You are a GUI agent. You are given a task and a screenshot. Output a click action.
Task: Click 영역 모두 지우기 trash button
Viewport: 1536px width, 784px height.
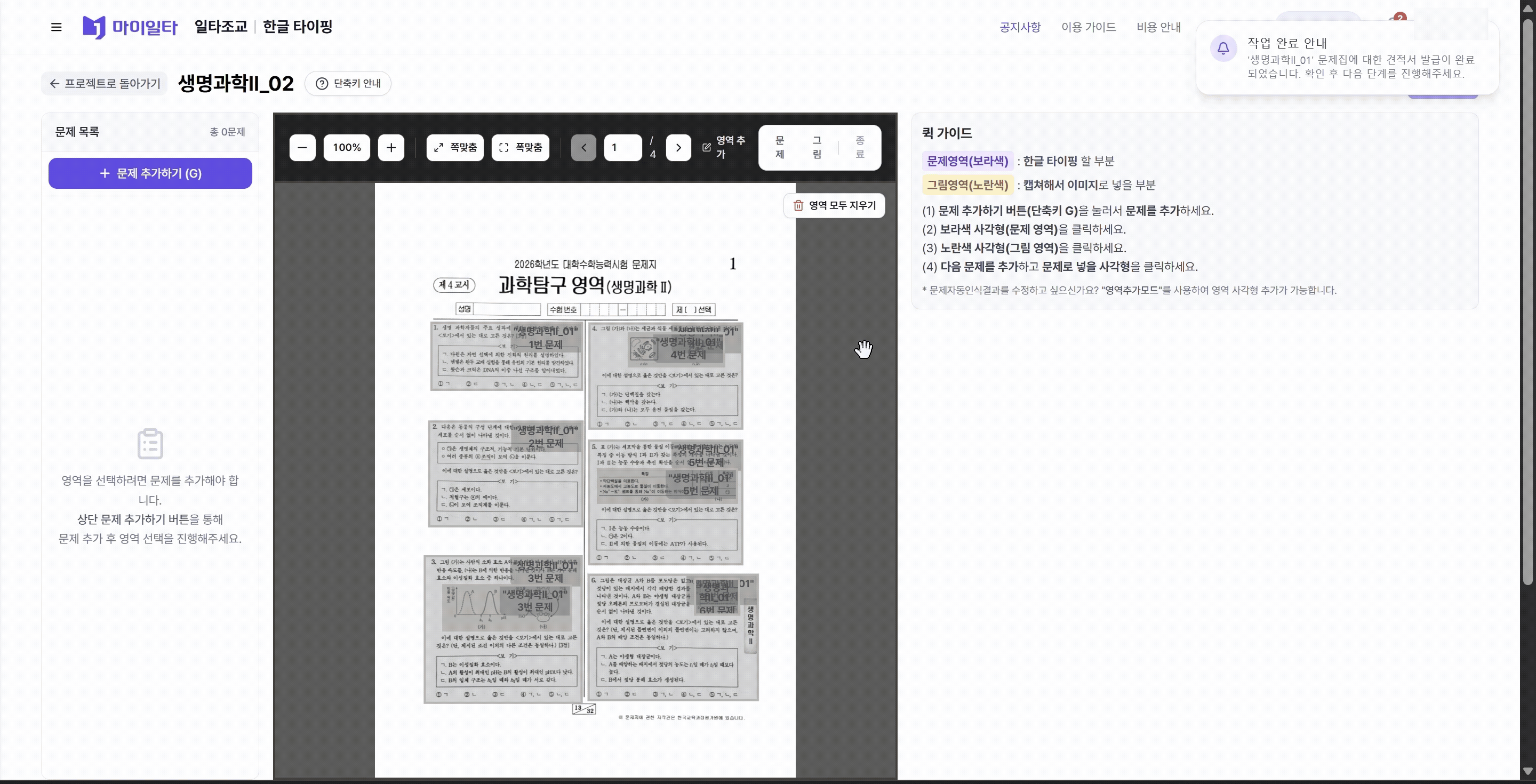click(x=834, y=206)
